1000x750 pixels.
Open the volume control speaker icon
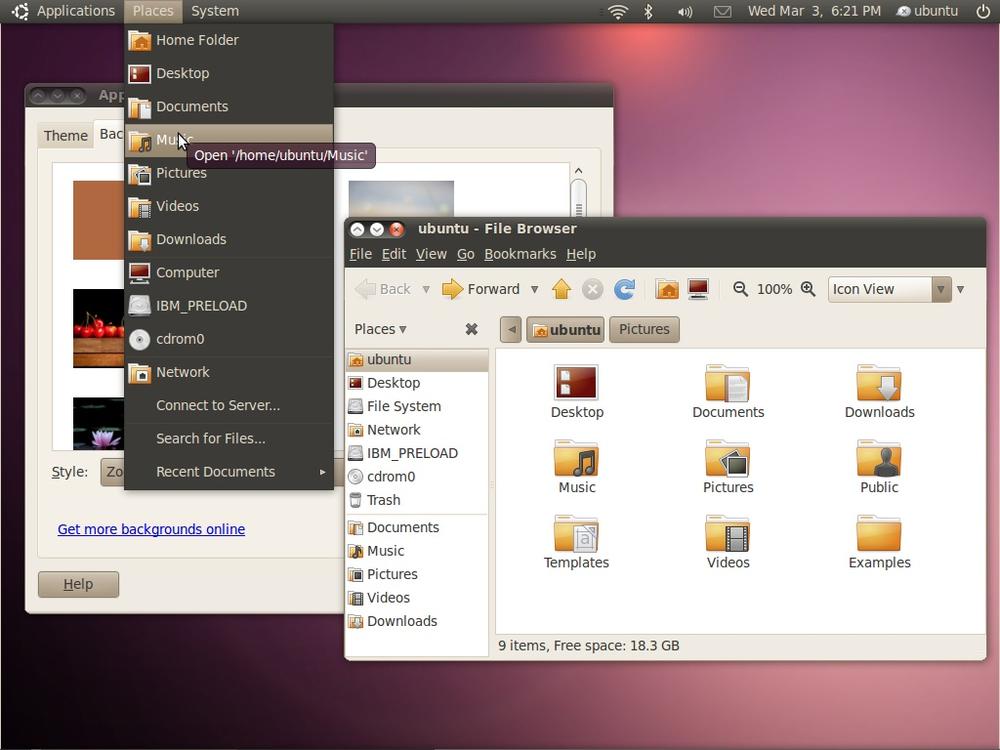(x=684, y=11)
